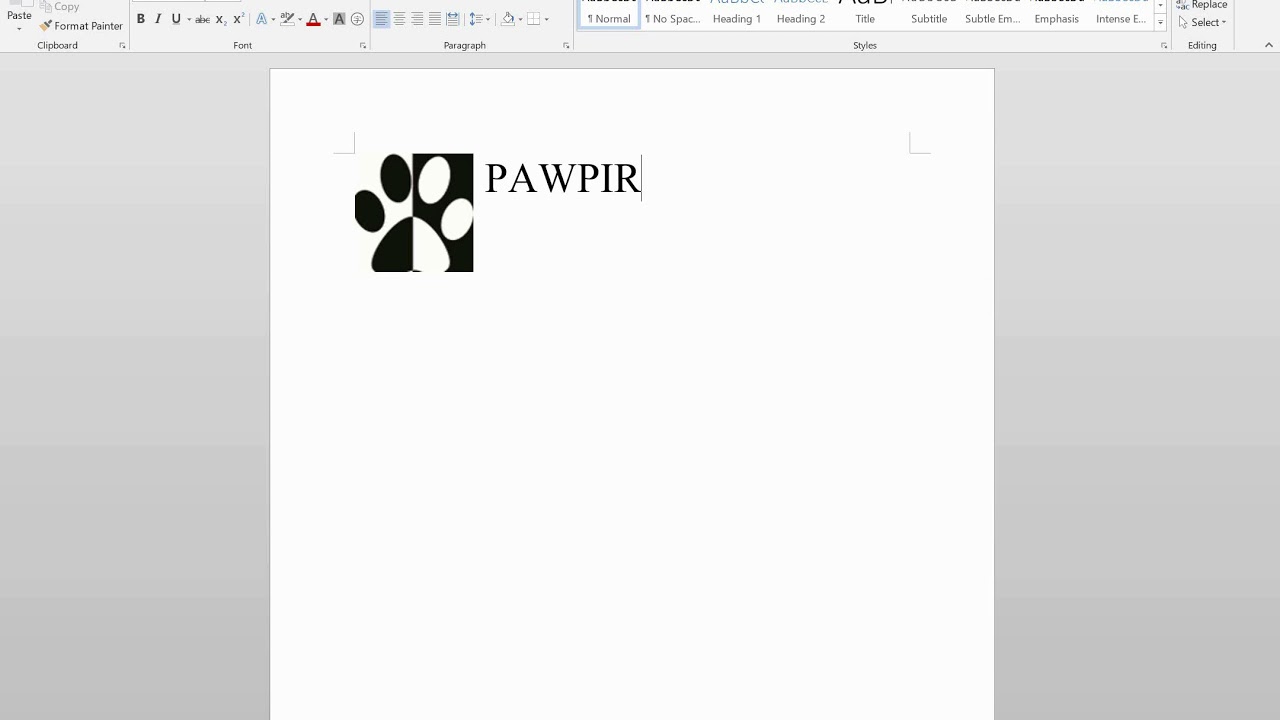Apply paragraph shading fill
This screenshot has width=1280, height=720.
pos(508,19)
